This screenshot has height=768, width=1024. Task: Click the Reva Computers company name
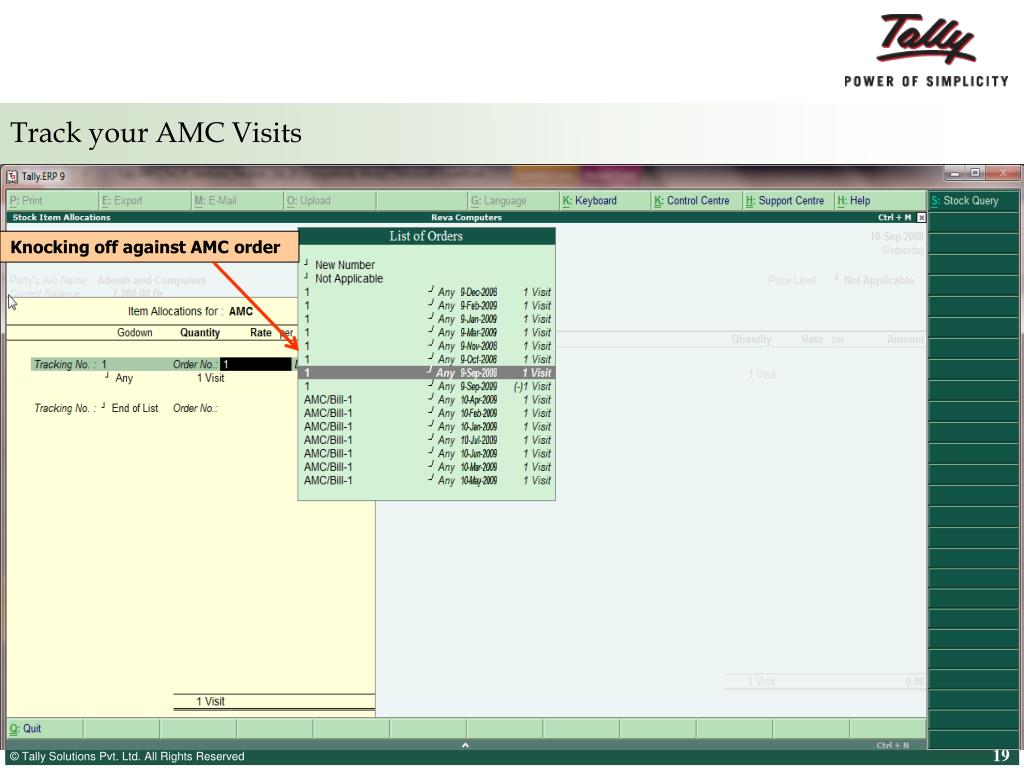(x=466, y=217)
